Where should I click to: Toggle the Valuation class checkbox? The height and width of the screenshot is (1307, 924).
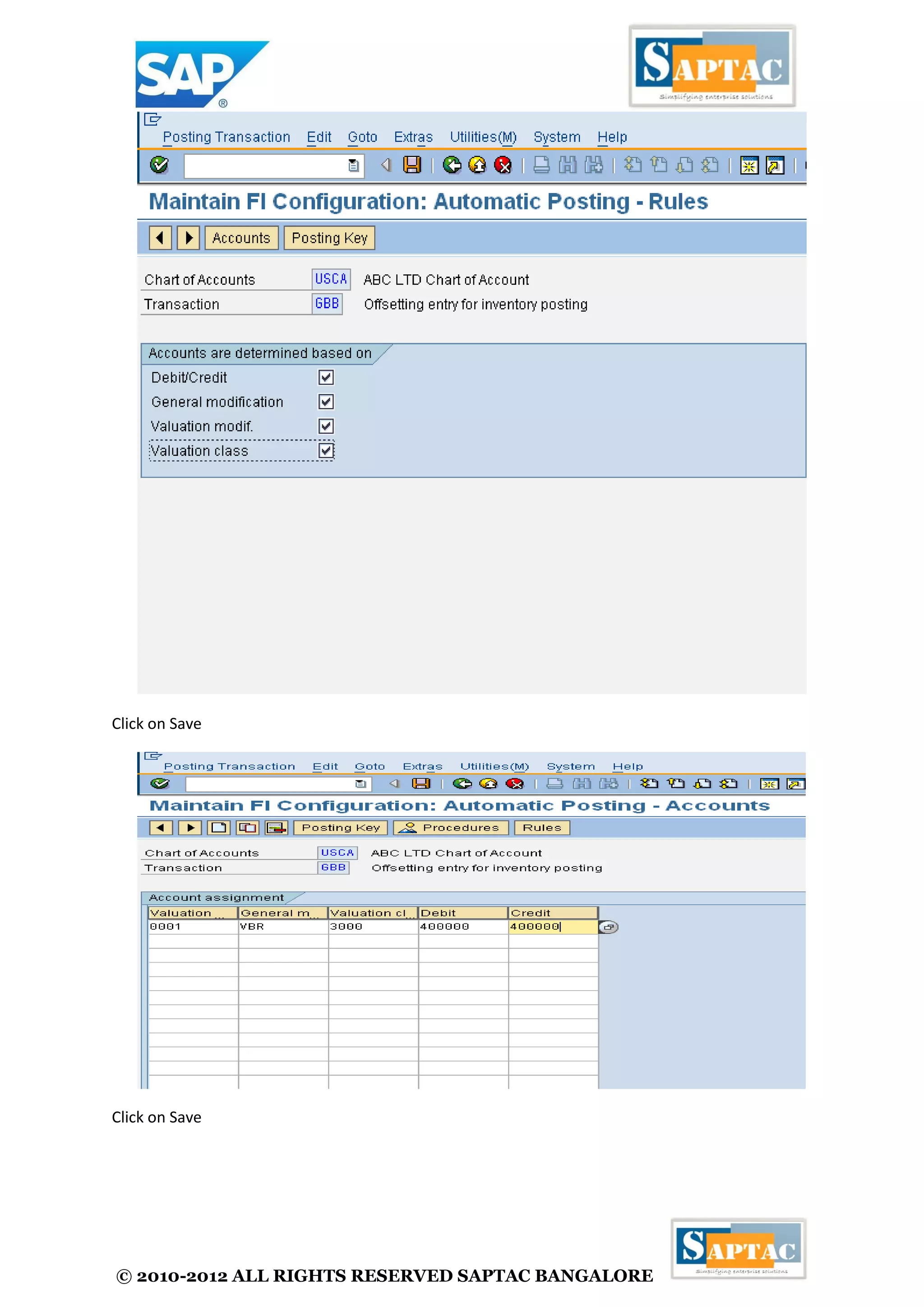pyautogui.click(x=326, y=451)
